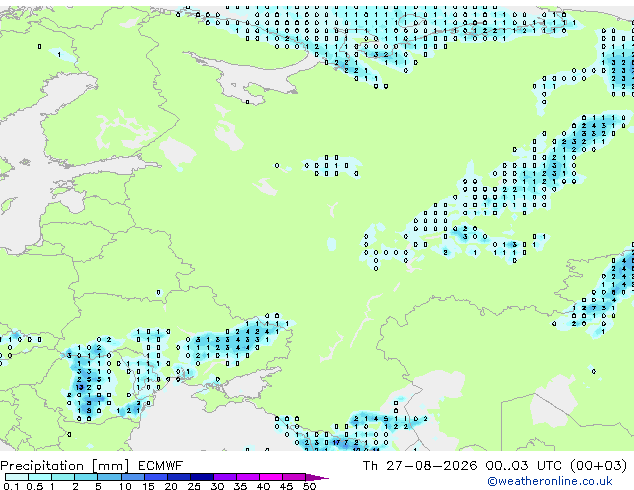This screenshot has height=490, width=634.
Task: Click the 40 to 45 mm magenta swatch
Action: (x=271, y=477)
